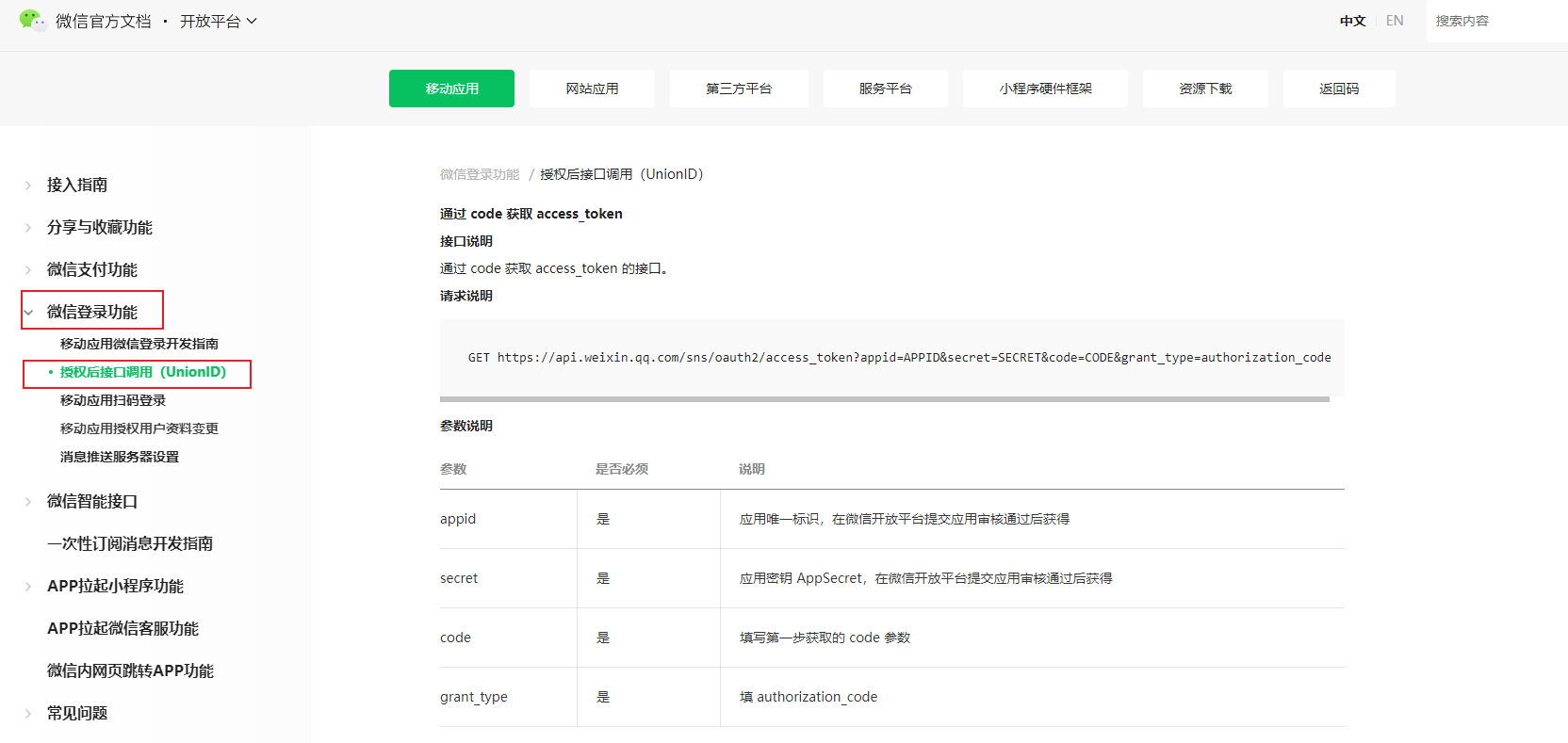Open the 开放平台 dropdown
The height and width of the screenshot is (743, 1568).
click(x=218, y=21)
